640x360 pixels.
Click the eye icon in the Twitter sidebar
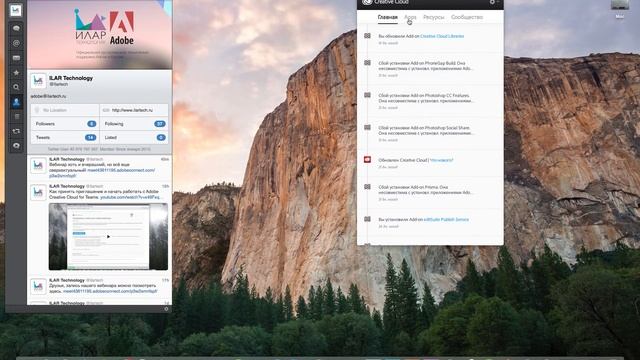tap(16, 146)
